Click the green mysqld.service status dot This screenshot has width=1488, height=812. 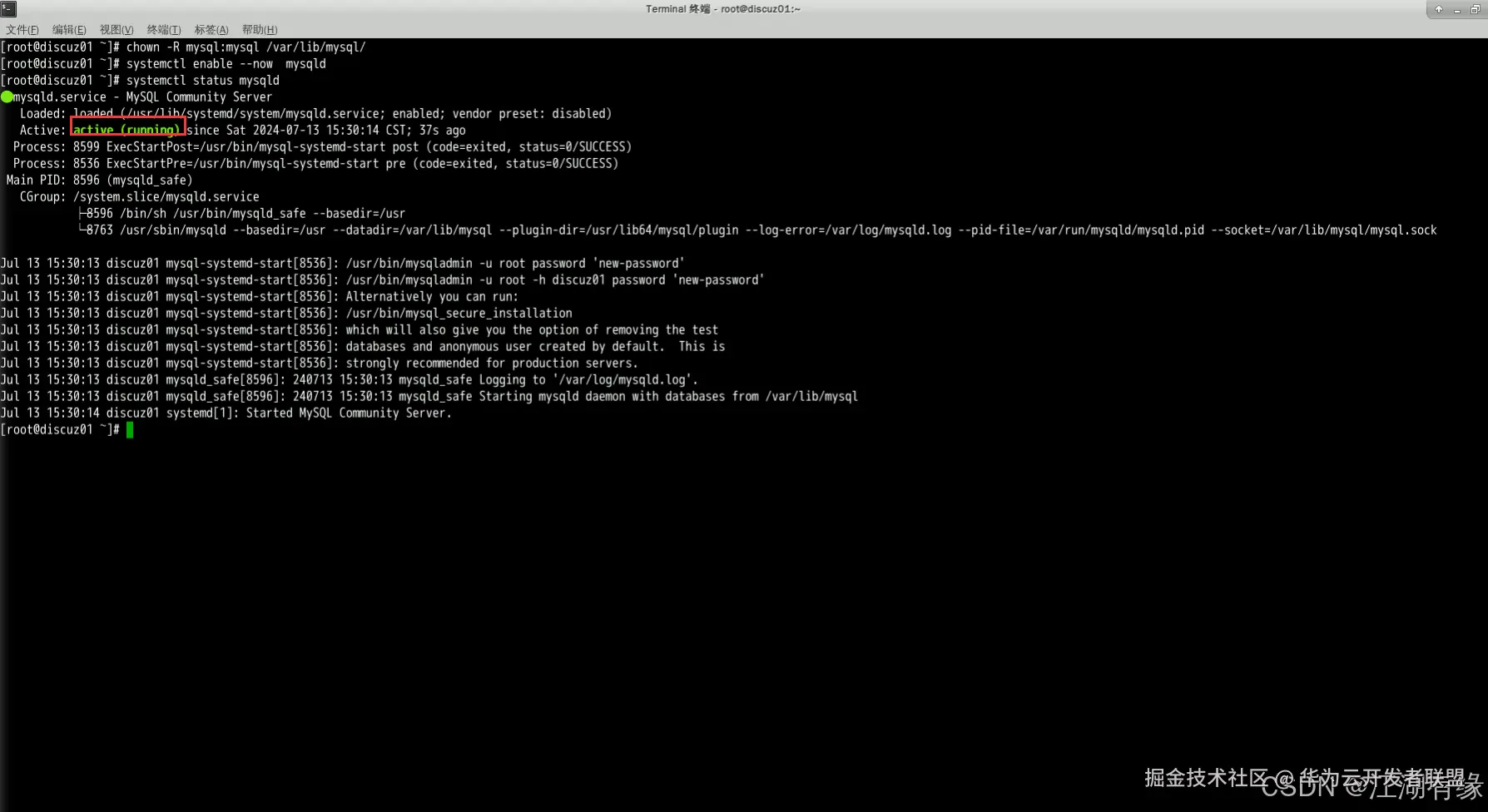pyautogui.click(x=7, y=97)
